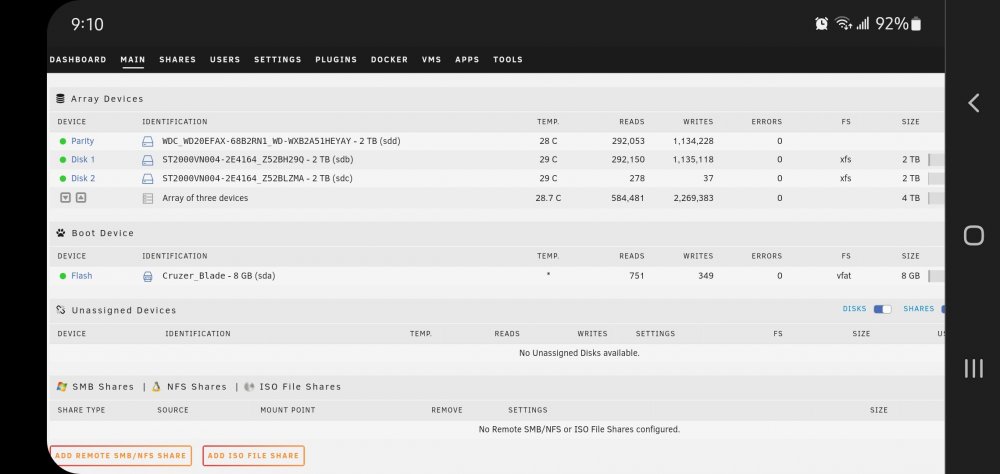The image size is (1000, 474).
Task: Click the green status dot for Flash
Action: point(62,276)
